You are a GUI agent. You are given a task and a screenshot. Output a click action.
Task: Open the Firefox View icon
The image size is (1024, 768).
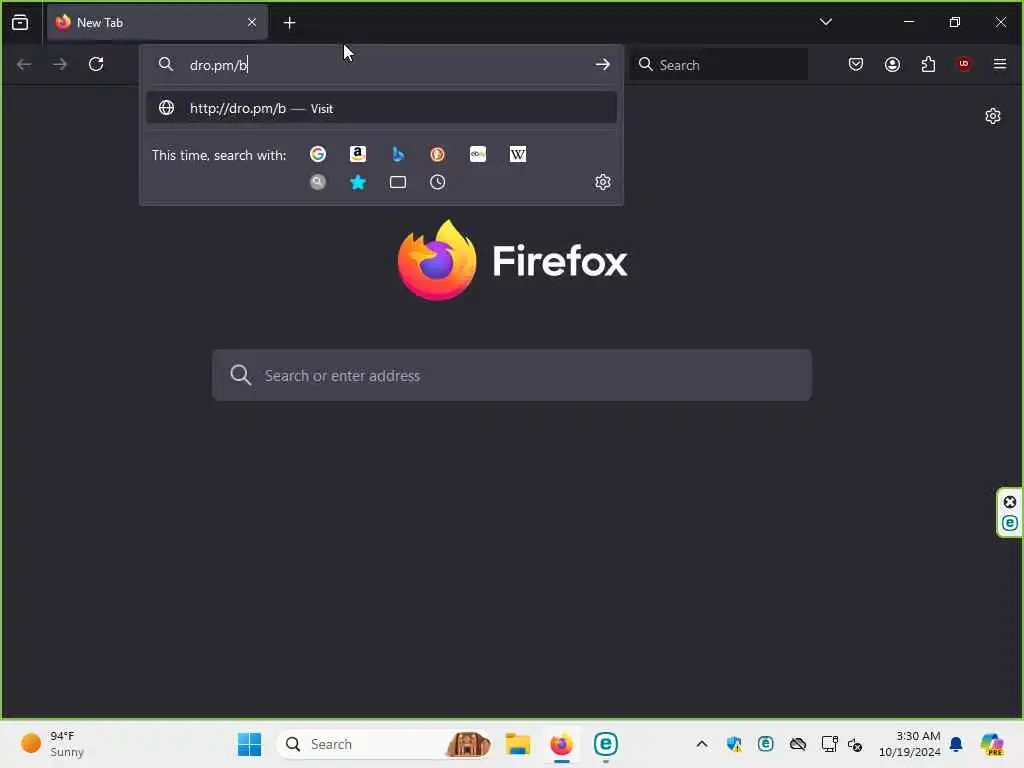point(20,23)
